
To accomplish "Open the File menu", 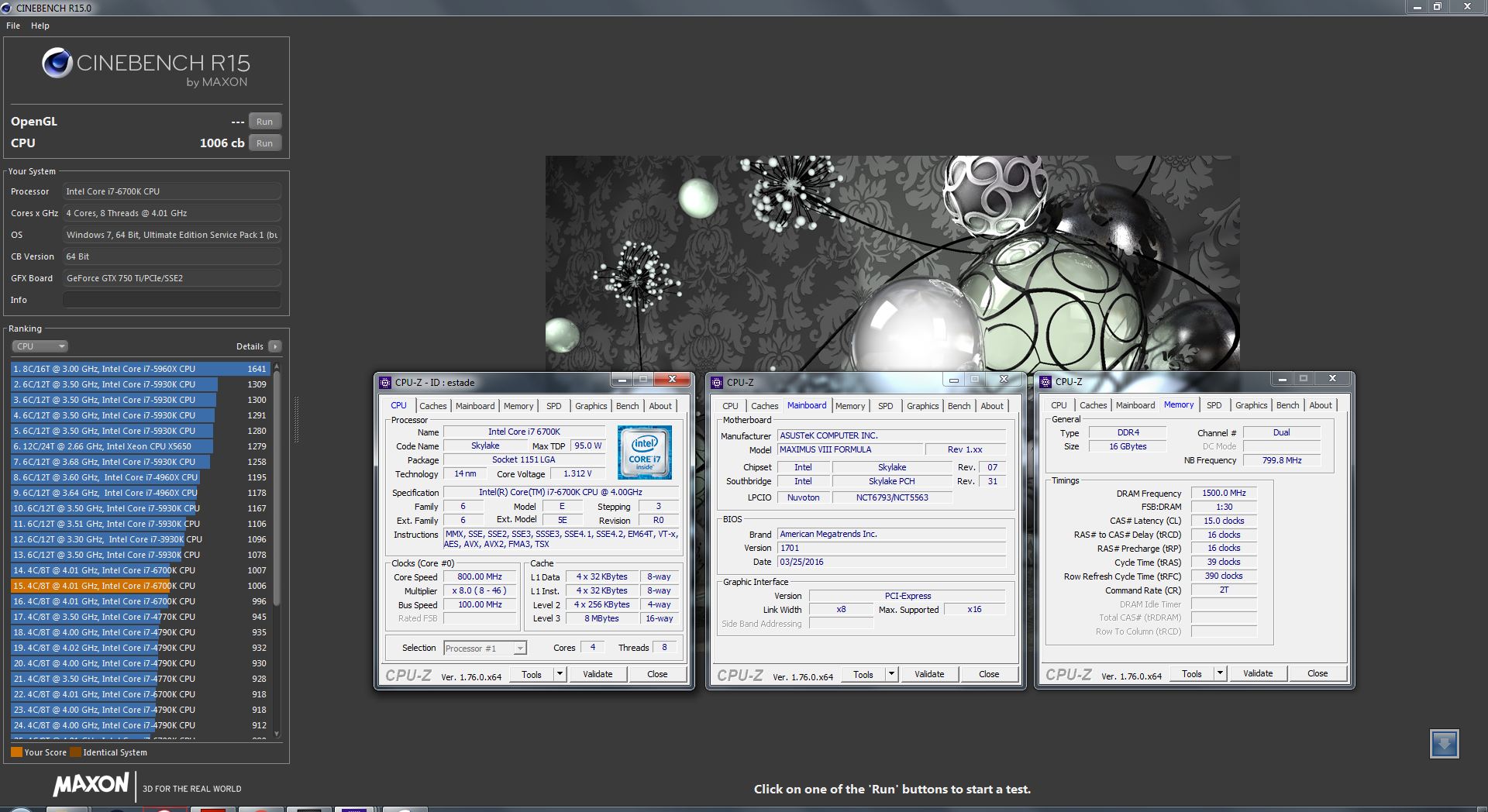I will (13, 26).
